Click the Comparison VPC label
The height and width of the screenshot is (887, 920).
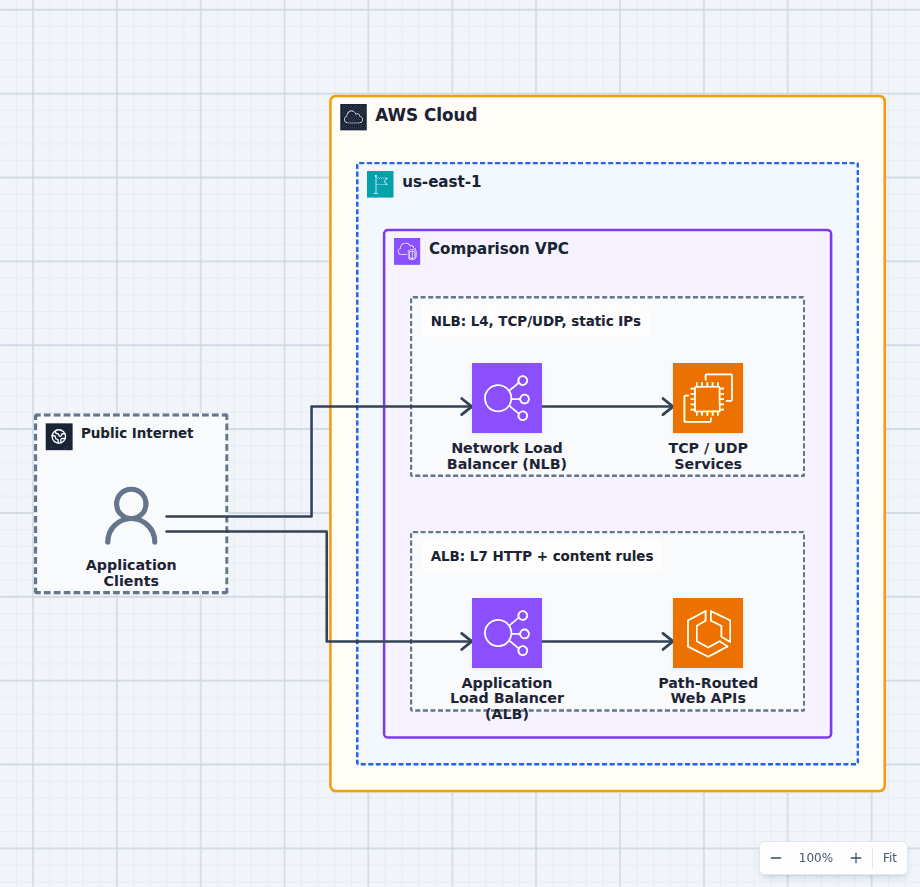pos(498,248)
